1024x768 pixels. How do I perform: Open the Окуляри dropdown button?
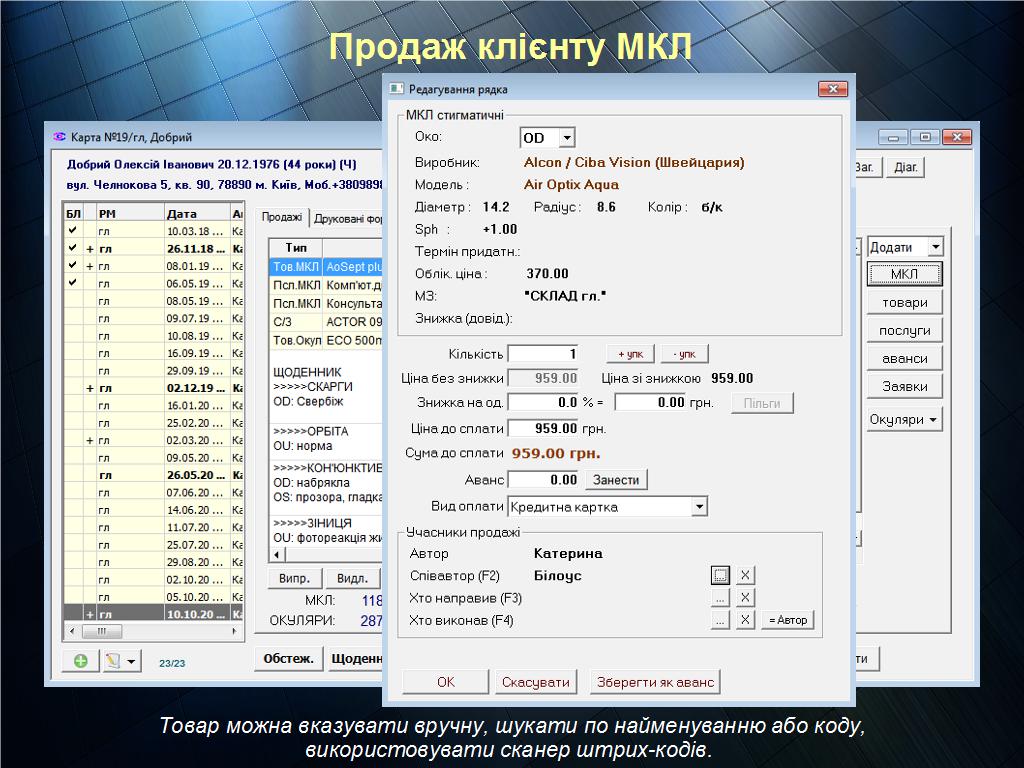pos(904,420)
